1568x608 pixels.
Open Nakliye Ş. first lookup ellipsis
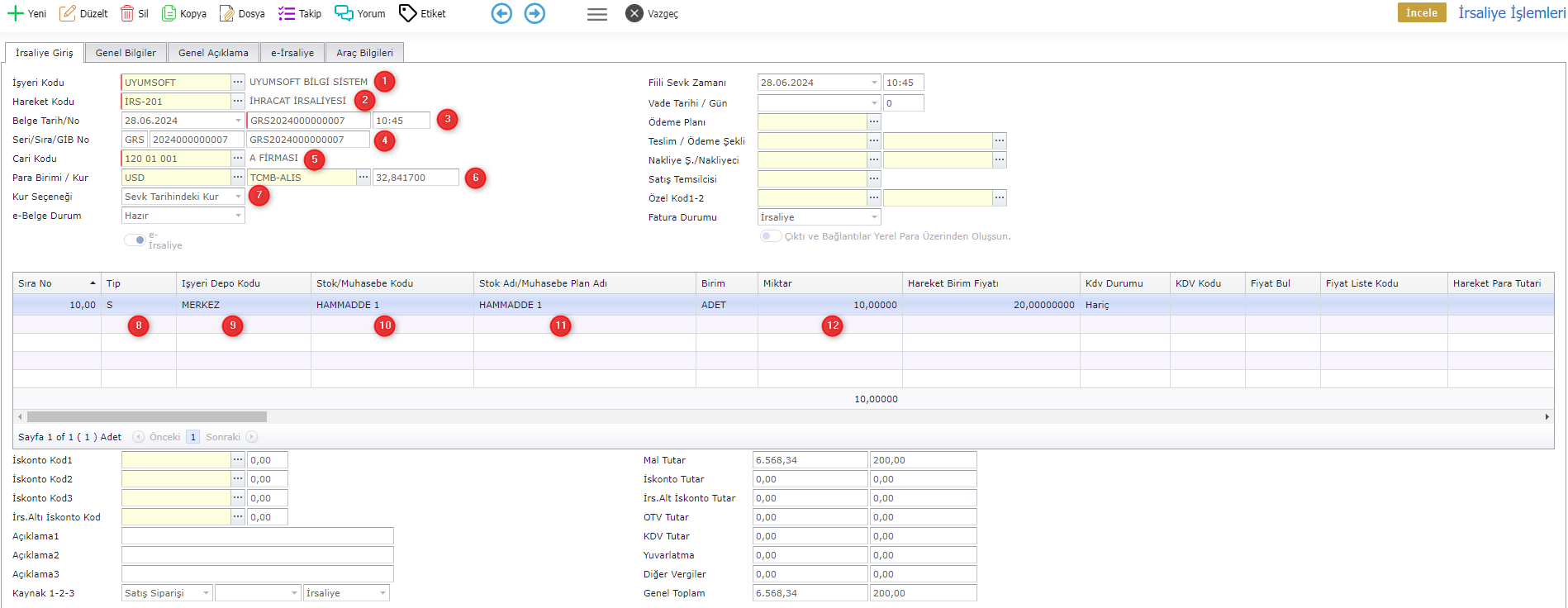[x=874, y=159]
